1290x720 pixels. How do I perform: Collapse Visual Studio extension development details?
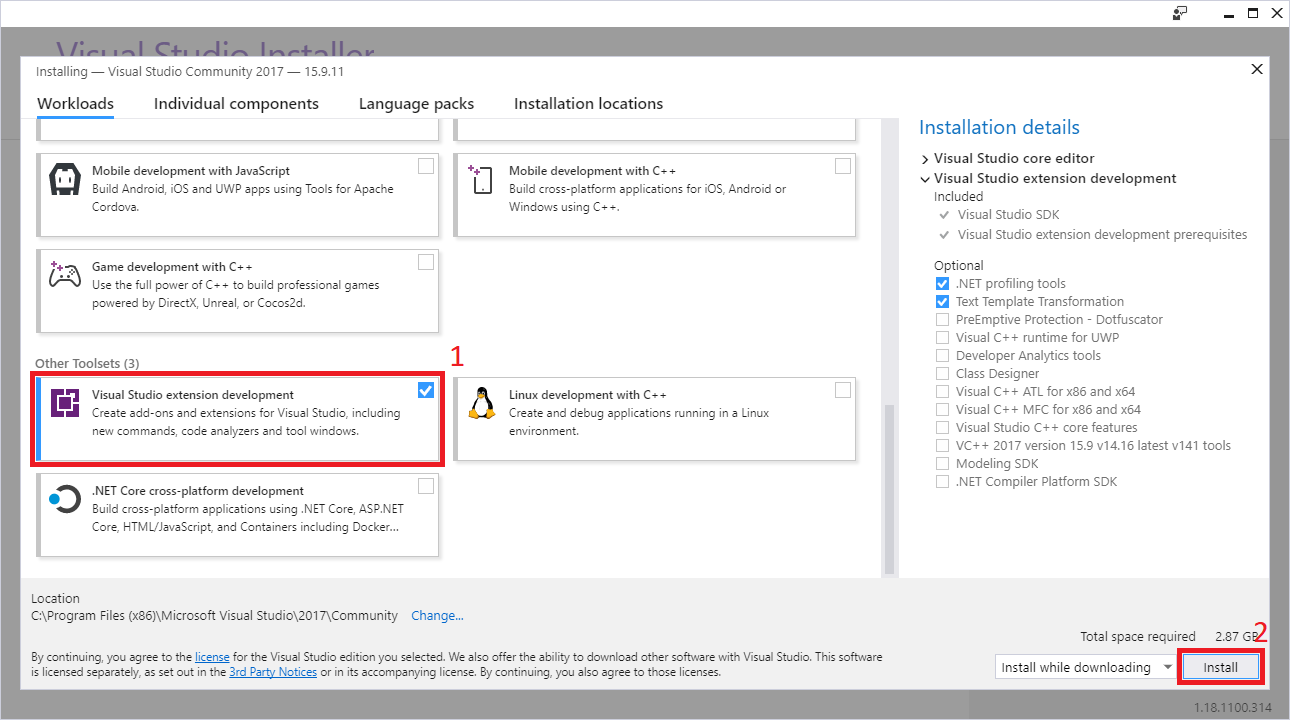(x=925, y=179)
